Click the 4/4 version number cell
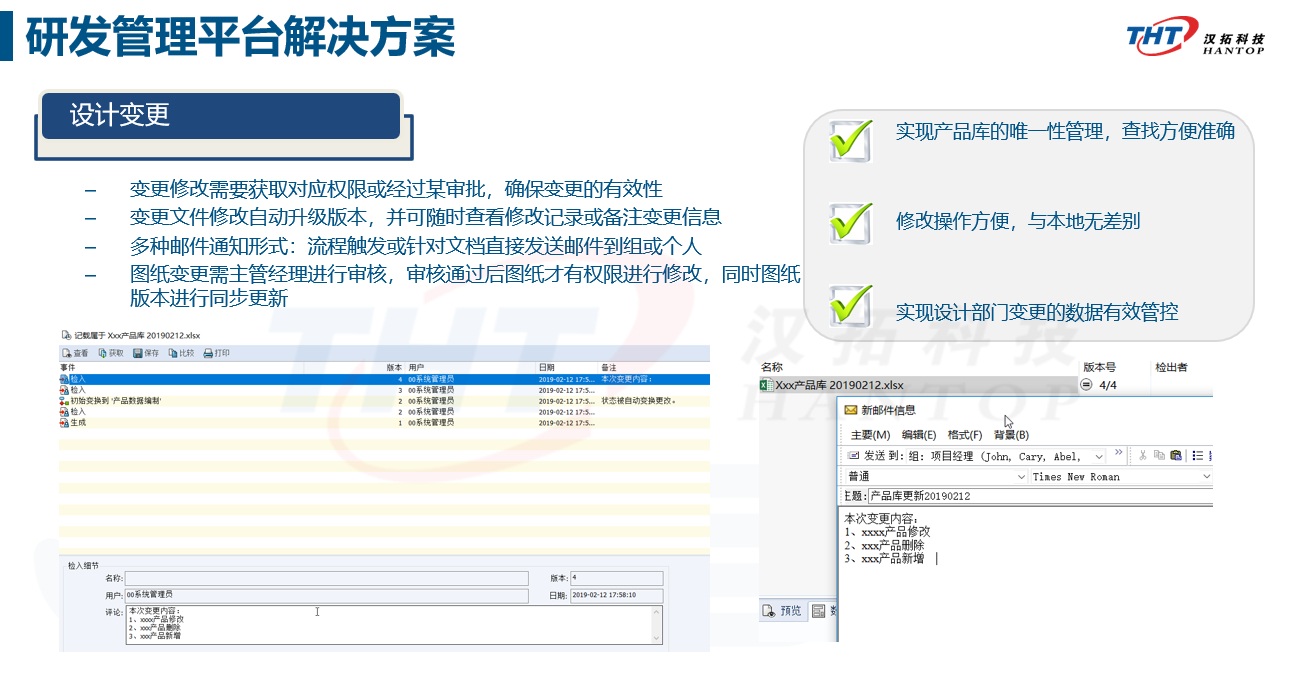Viewport: 1289px width, 693px height. 1107,385
